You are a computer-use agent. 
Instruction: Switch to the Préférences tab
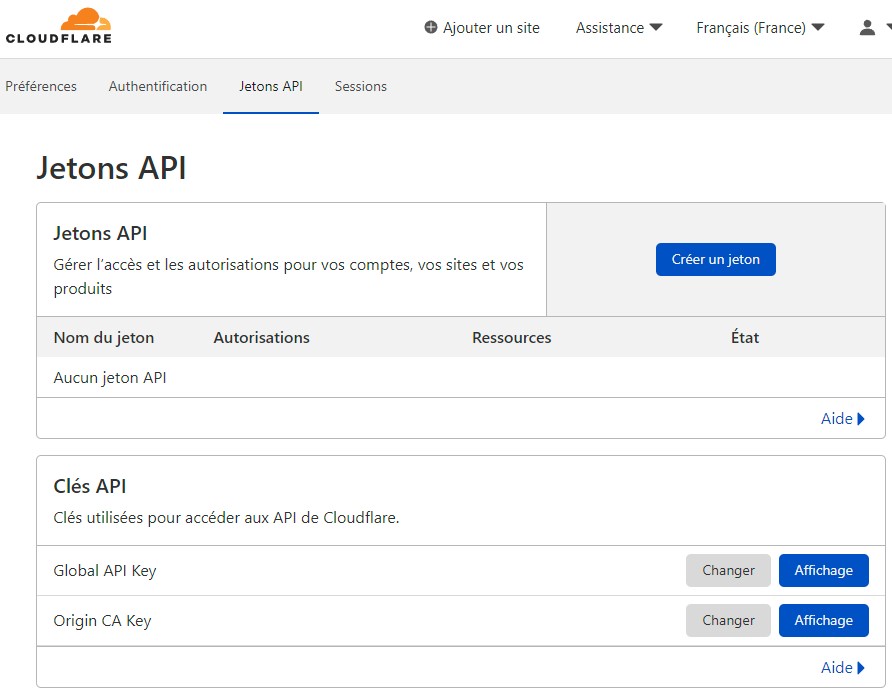[x=41, y=86]
